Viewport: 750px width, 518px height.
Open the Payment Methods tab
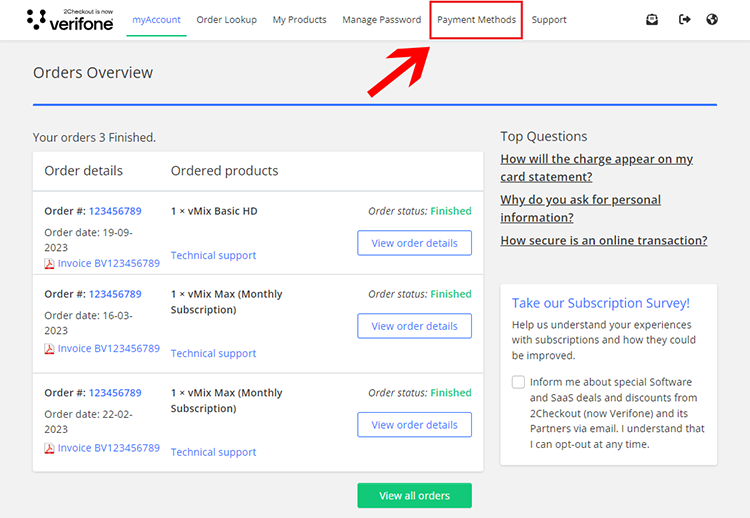476,20
